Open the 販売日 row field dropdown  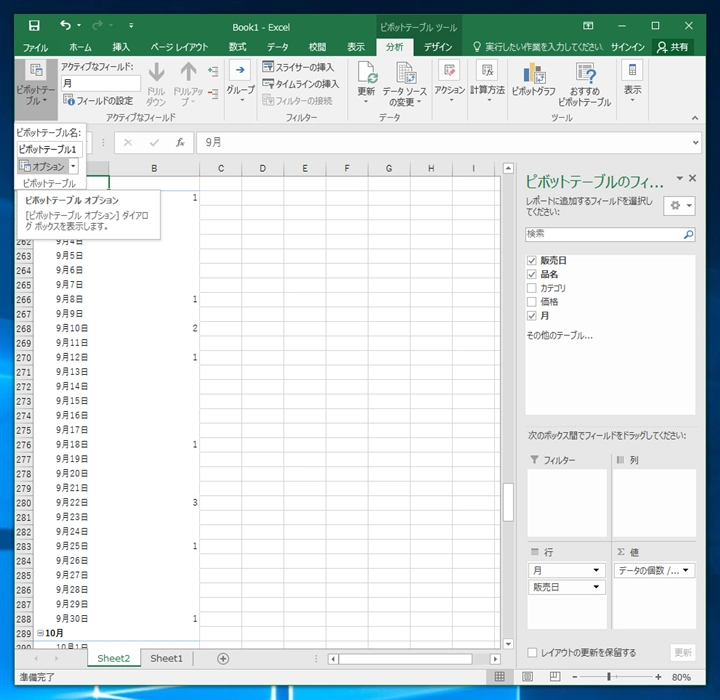pos(596,587)
